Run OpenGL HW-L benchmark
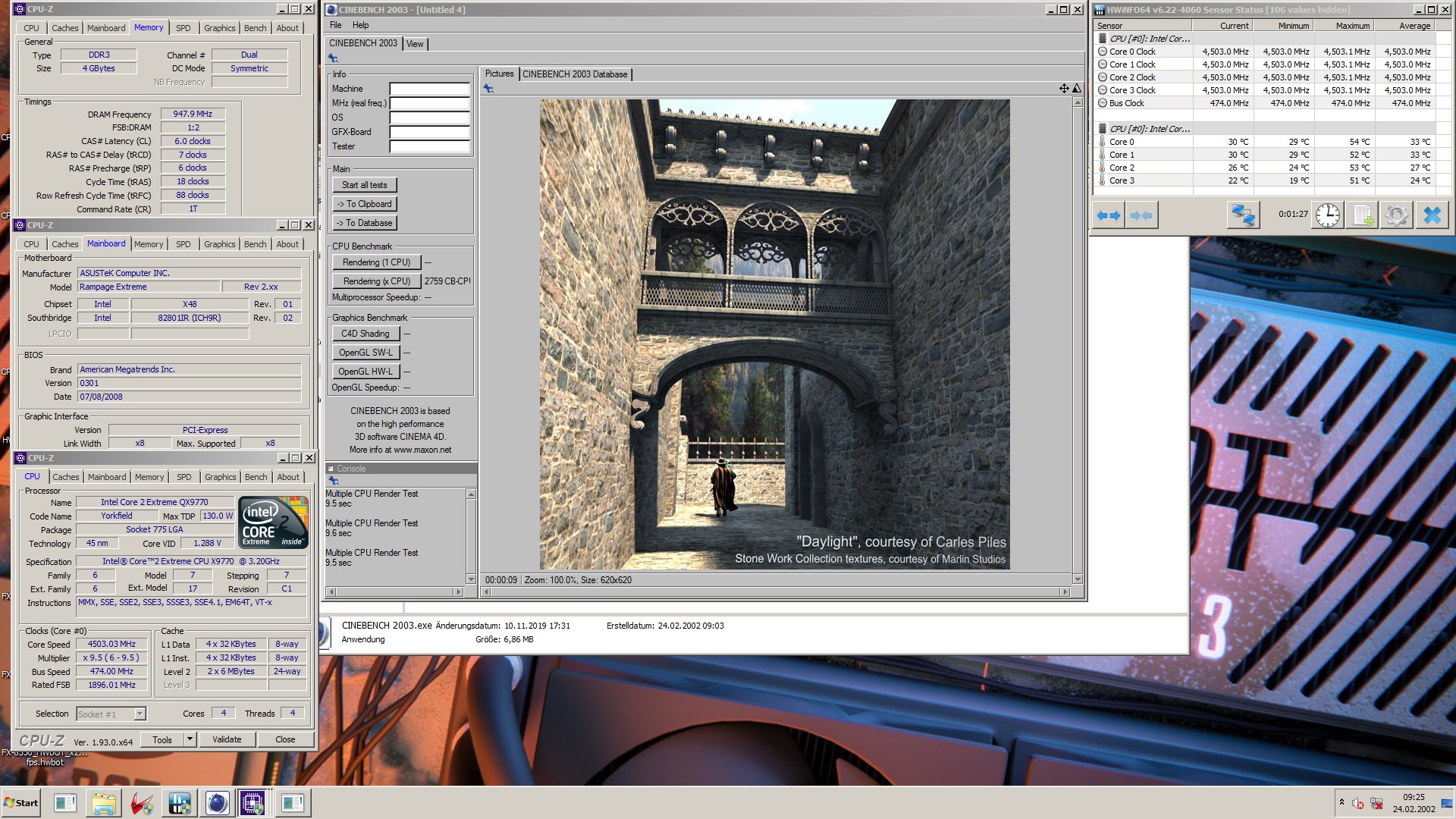 click(x=365, y=372)
